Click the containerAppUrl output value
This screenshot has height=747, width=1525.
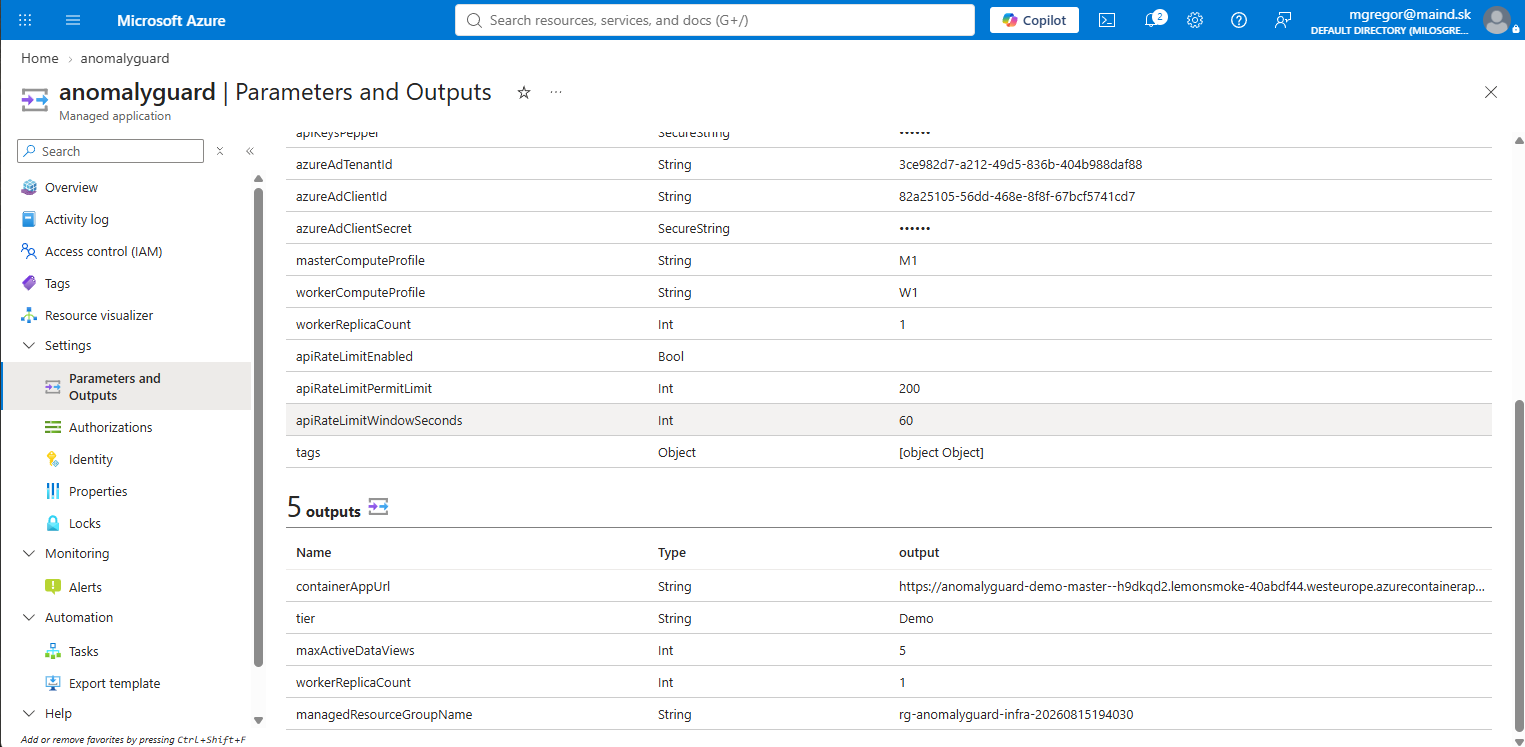(x=1192, y=586)
